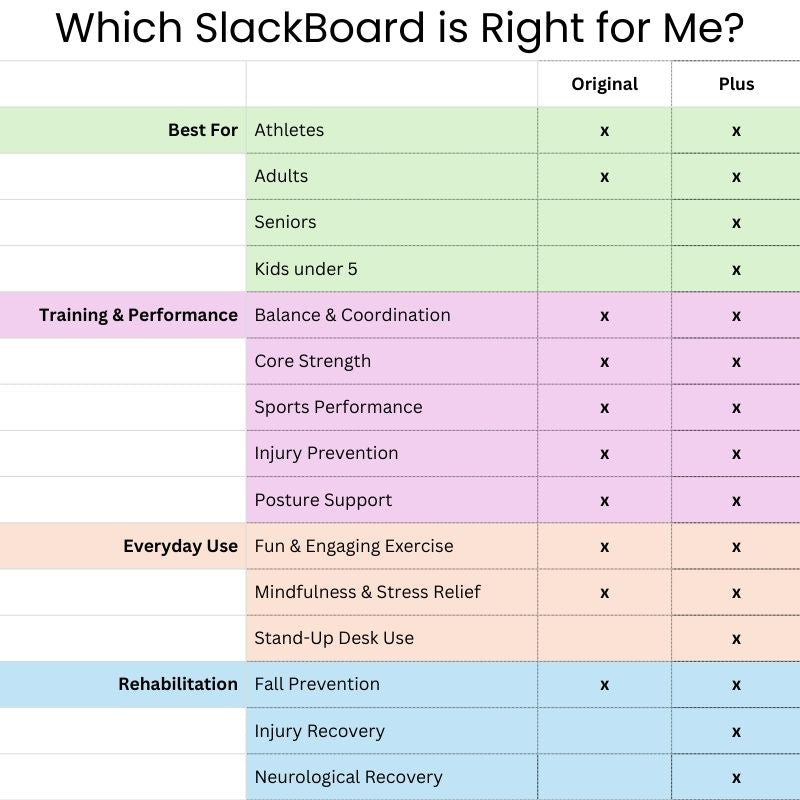Select the Neurological Recovery row label
800x800 pixels.
click(348, 777)
